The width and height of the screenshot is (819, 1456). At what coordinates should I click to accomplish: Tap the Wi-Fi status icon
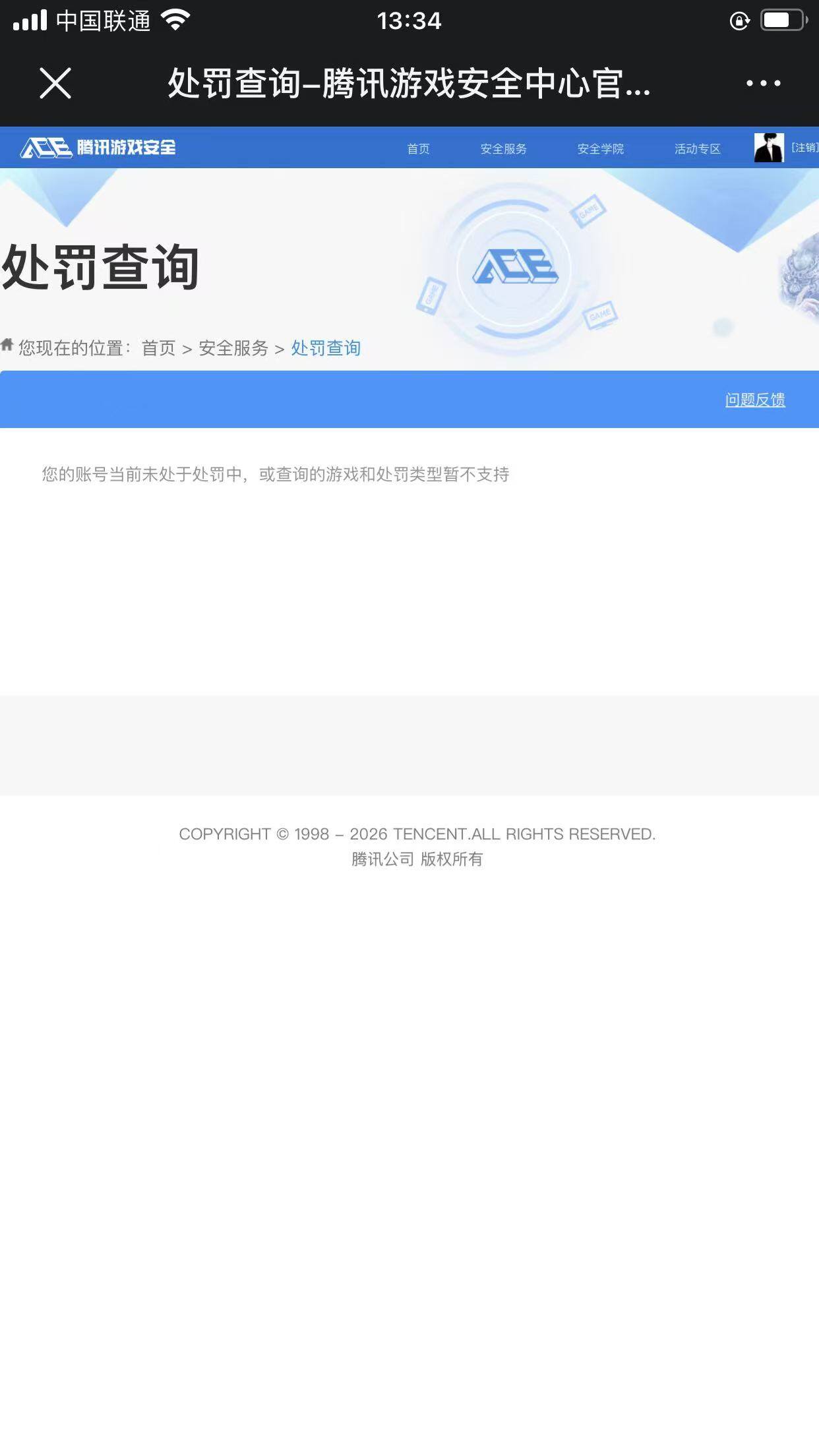[175, 20]
